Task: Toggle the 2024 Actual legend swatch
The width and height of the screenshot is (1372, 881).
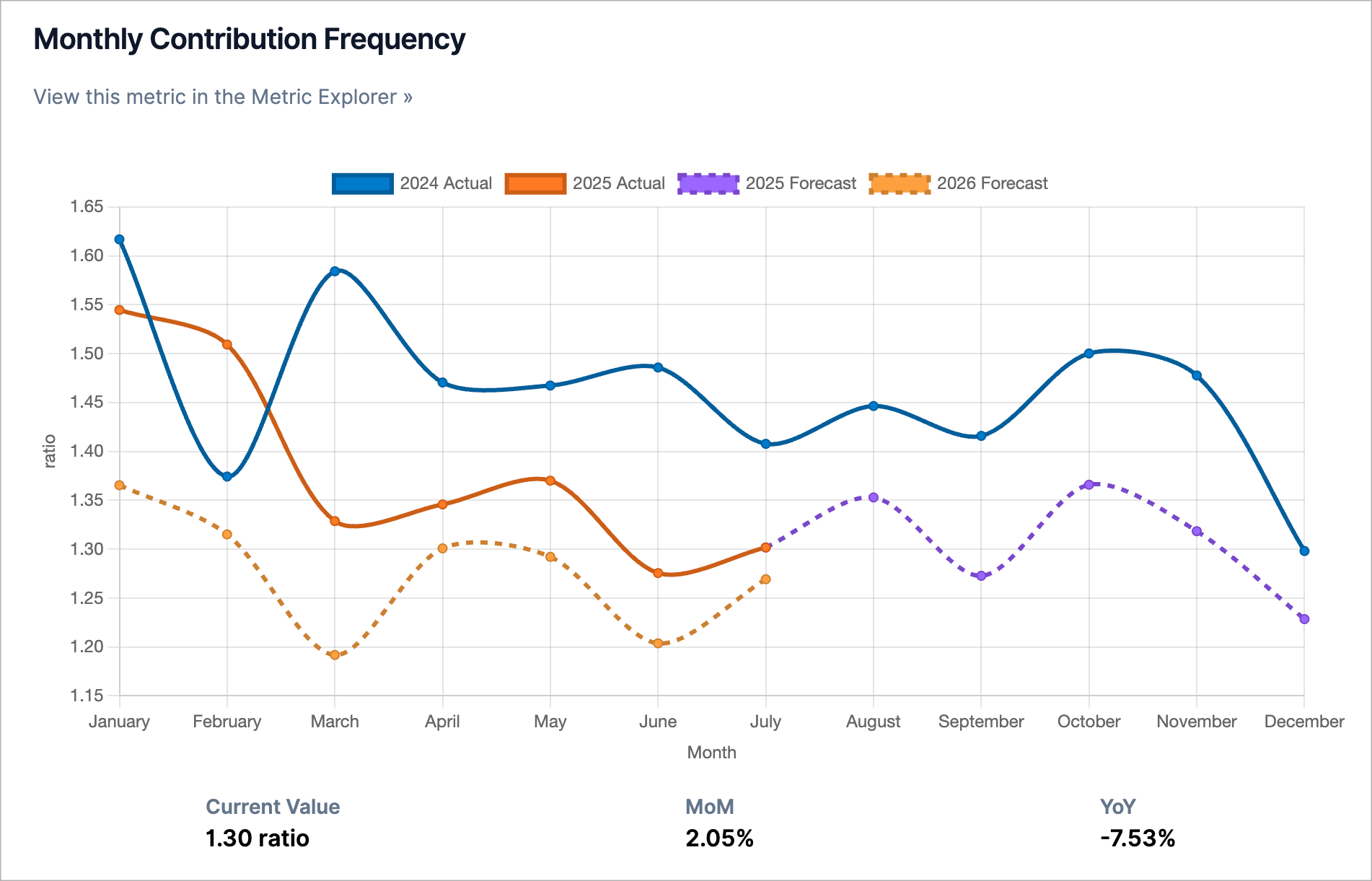Action: pyautogui.click(x=362, y=183)
